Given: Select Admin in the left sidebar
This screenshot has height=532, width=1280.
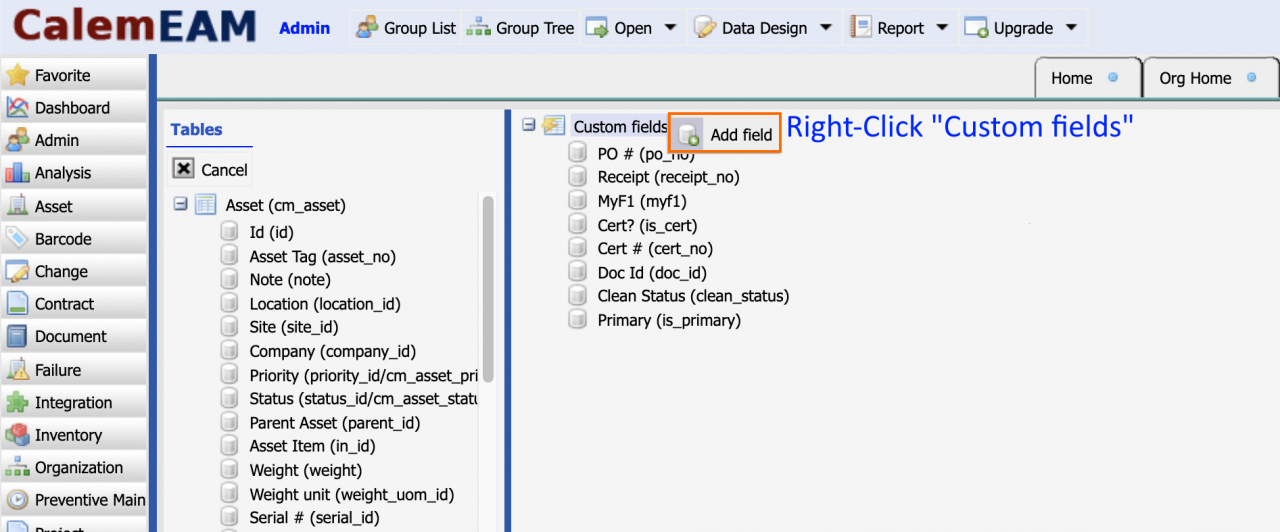Looking at the screenshot, I should (x=73, y=141).
